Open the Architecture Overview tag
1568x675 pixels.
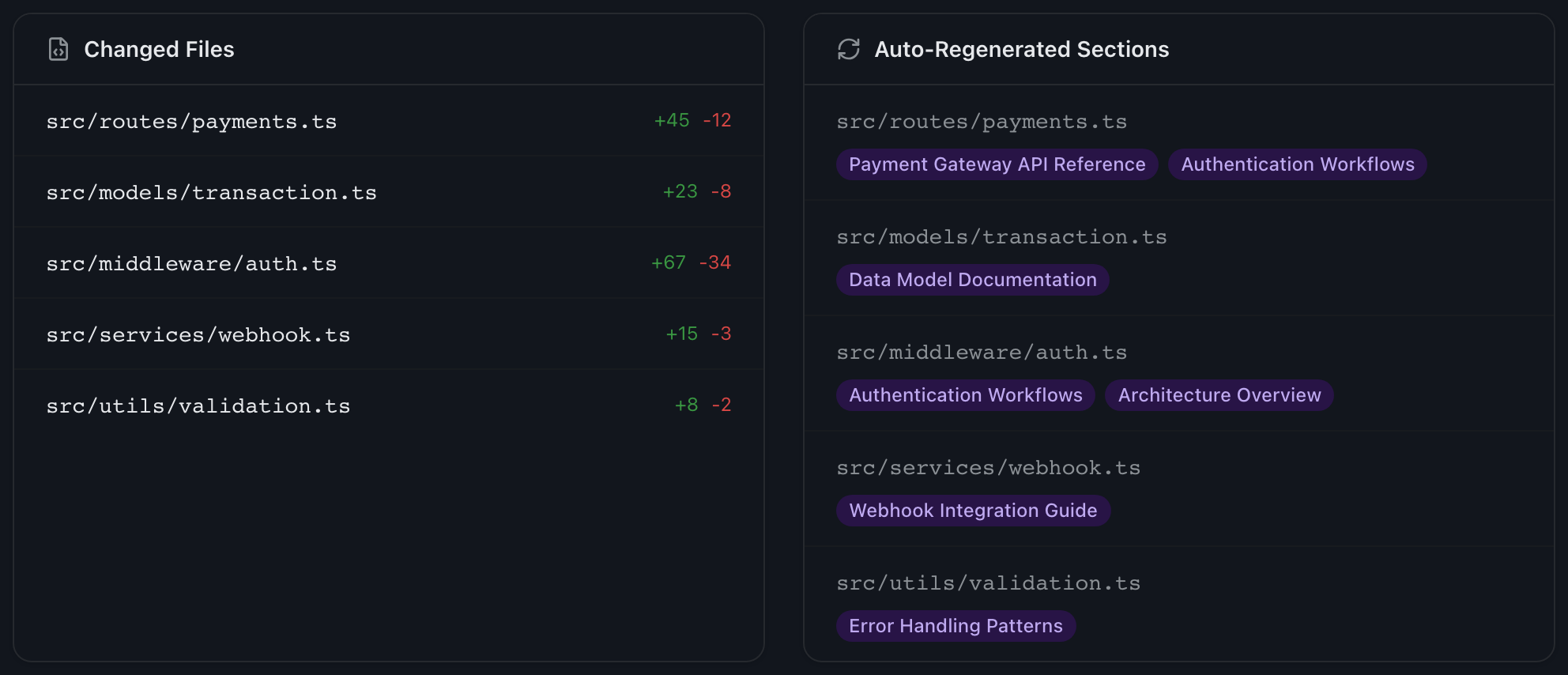coord(1219,395)
